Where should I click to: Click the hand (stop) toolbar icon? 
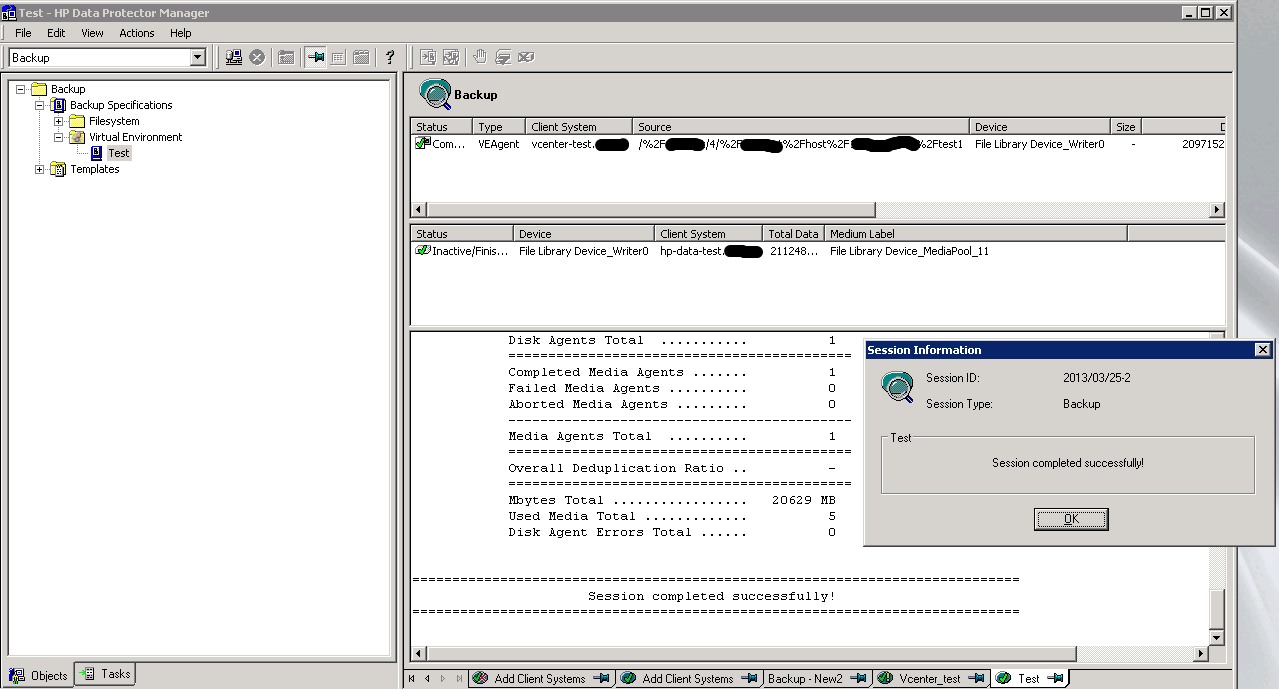[x=479, y=57]
